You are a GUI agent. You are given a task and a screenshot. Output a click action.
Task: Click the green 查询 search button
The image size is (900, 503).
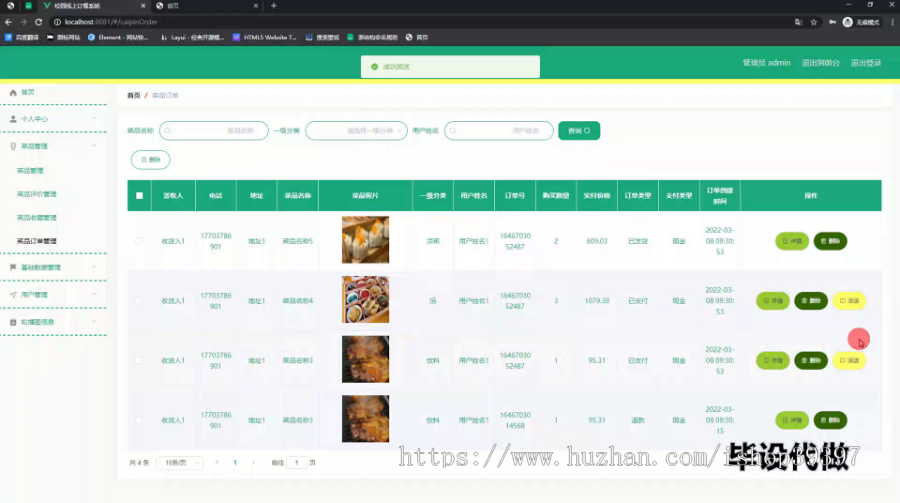tap(579, 131)
